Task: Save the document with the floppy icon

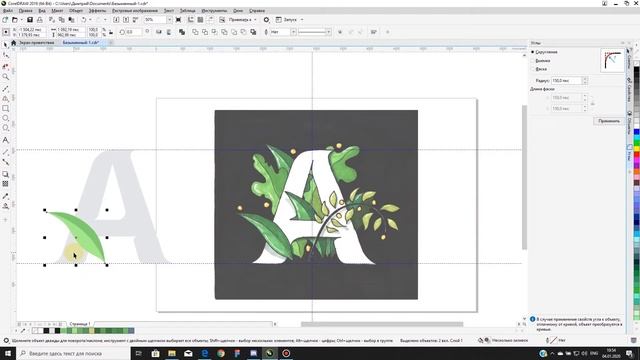Action: coord(29,20)
